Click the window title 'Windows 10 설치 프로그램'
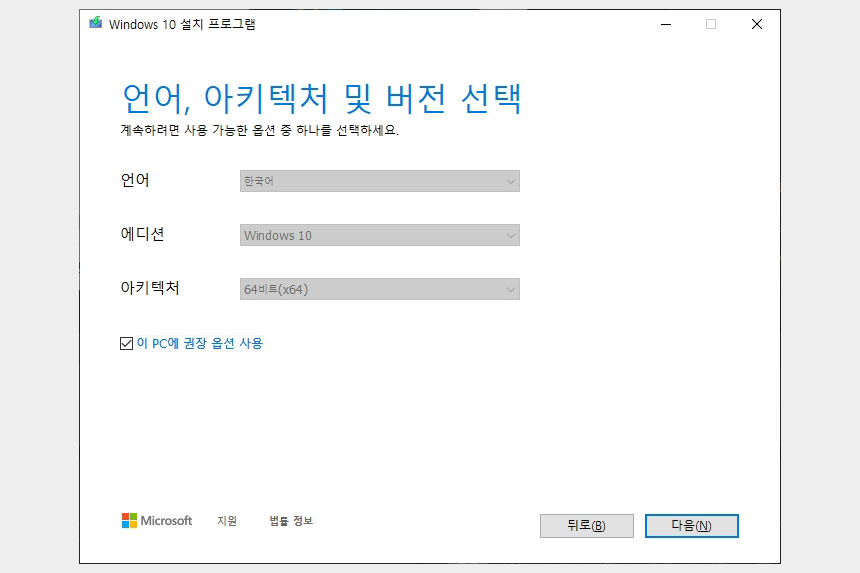This screenshot has height=573, width=860. coord(182,24)
